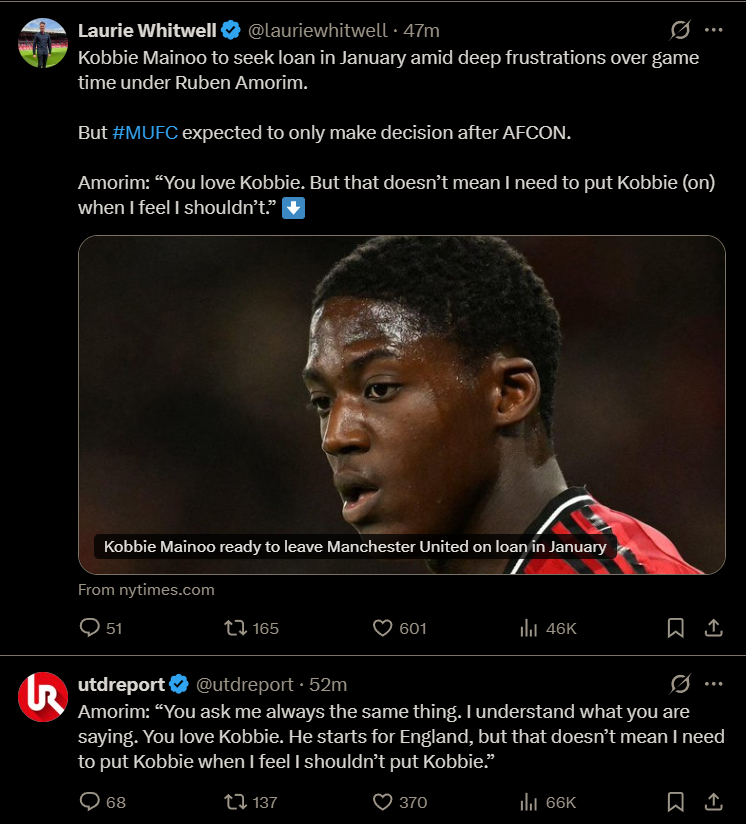Share utdreport's tweet

click(x=713, y=802)
